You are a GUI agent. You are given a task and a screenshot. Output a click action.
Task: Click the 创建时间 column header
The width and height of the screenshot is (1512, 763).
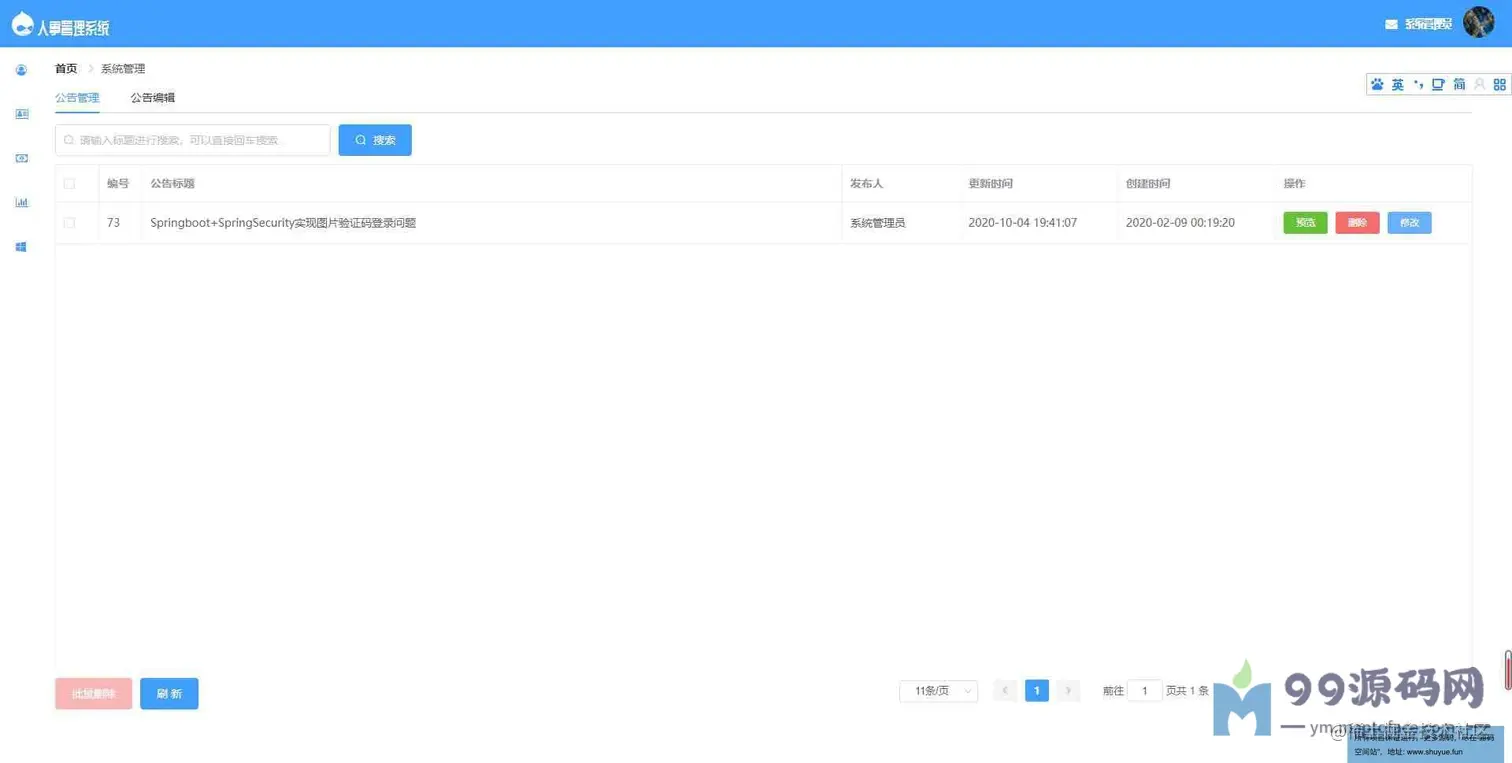[1148, 184]
